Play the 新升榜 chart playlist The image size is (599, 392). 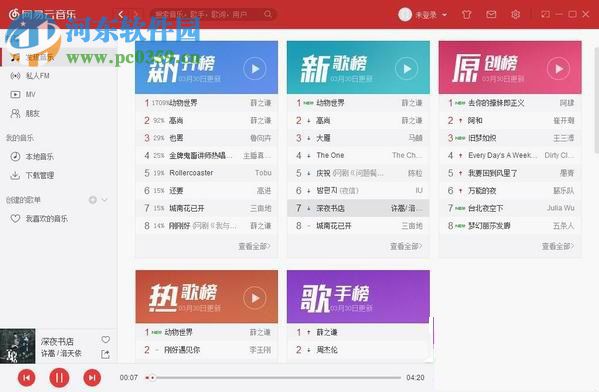point(254,69)
